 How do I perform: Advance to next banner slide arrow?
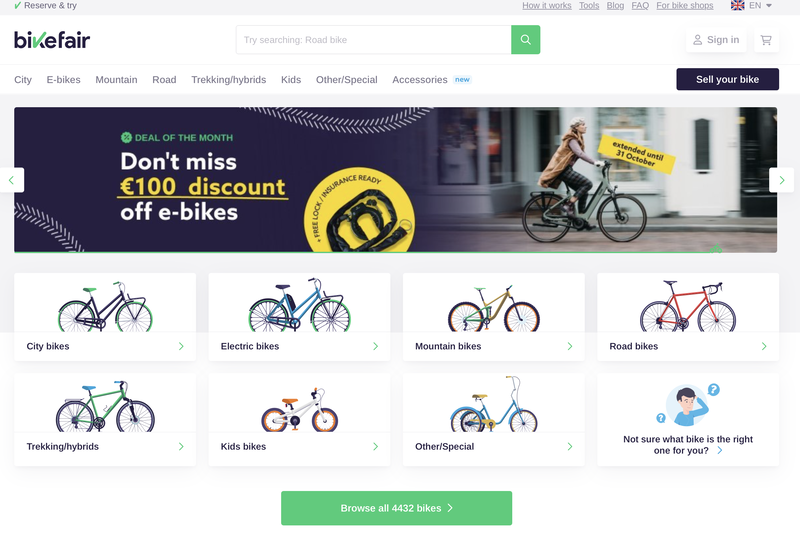782,180
